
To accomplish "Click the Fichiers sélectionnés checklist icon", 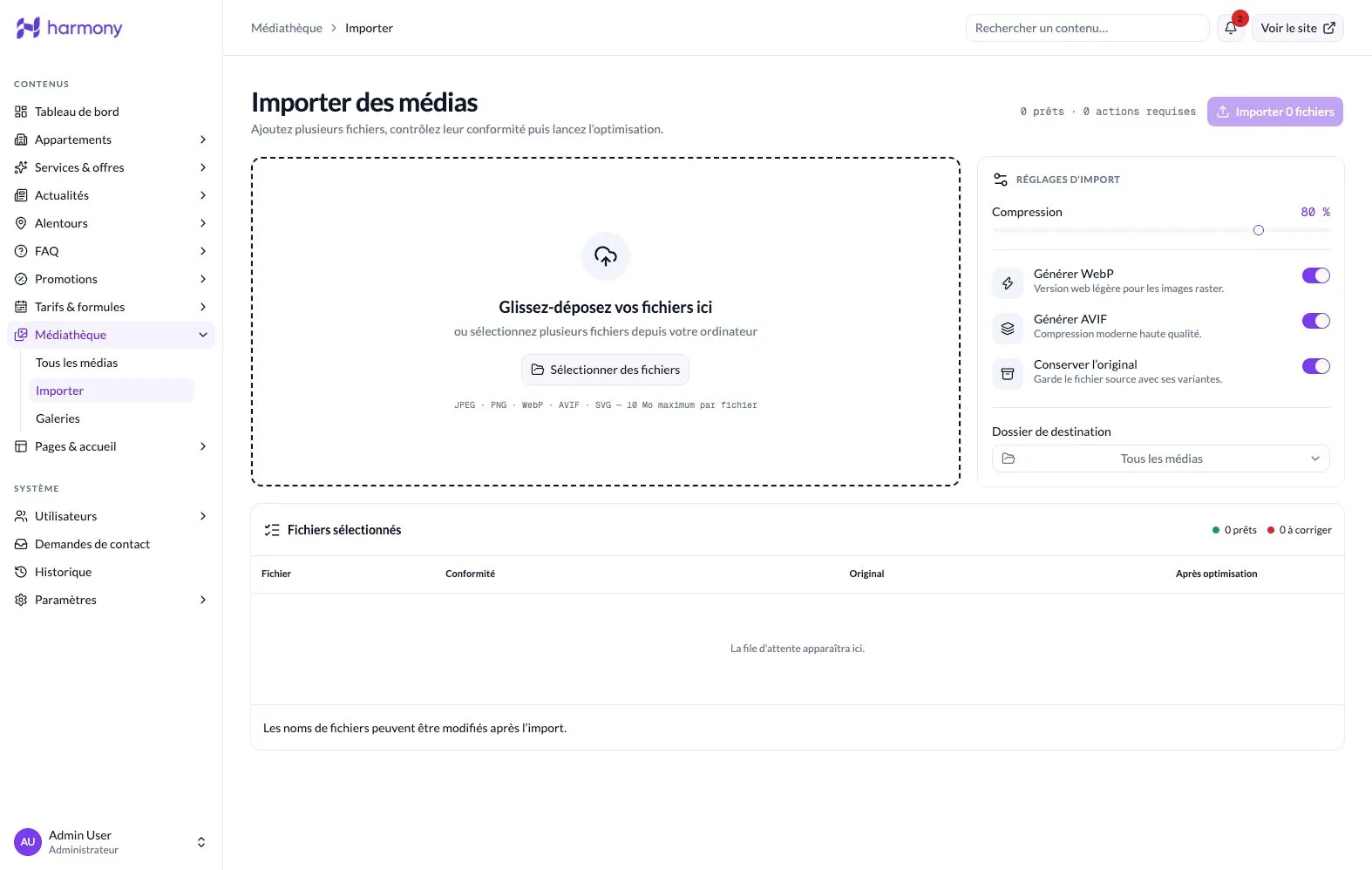I will click(272, 530).
